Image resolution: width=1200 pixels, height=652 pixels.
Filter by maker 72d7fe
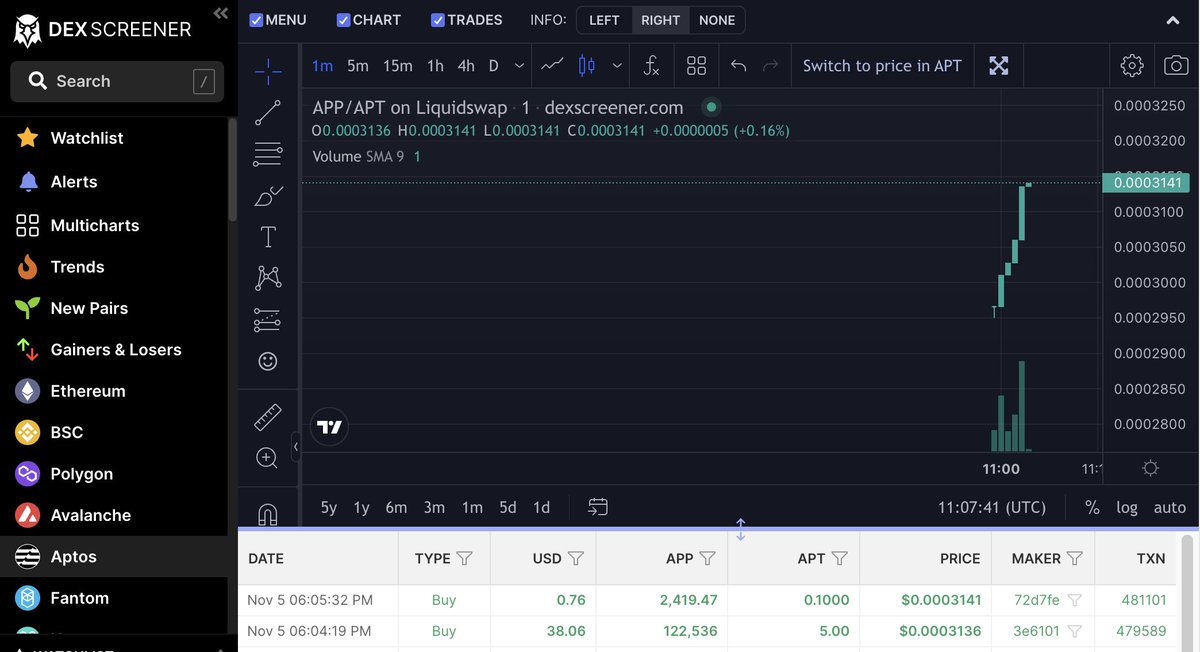(x=1075, y=600)
